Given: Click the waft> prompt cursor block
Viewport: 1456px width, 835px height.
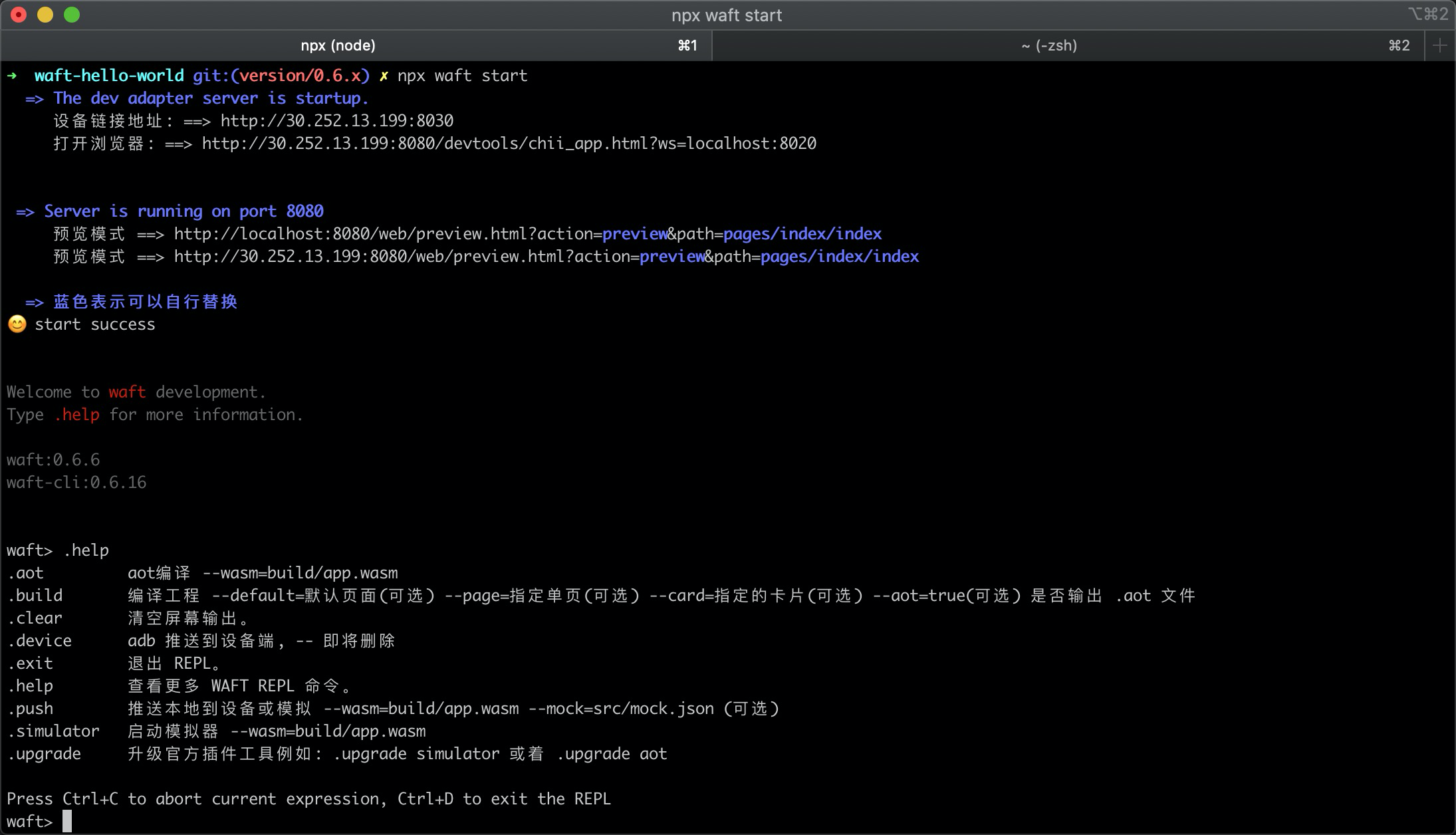Looking at the screenshot, I should point(67,822).
